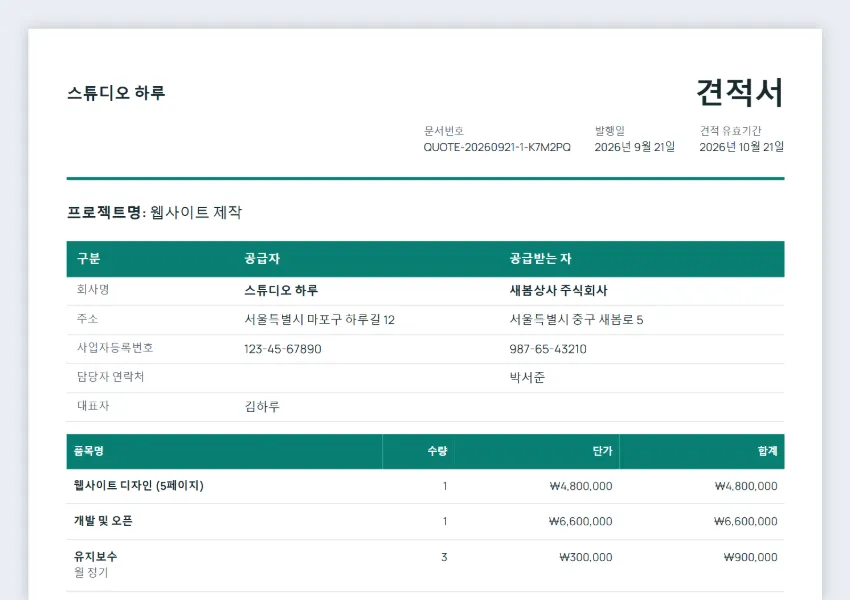Click the '수량' column header
850x600 pixels.
click(437, 451)
